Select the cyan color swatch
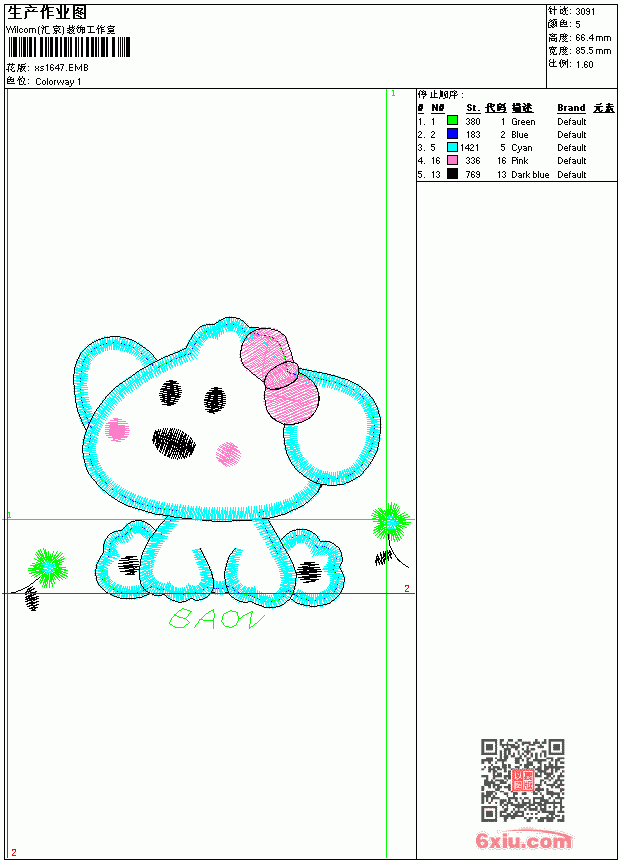 click(452, 147)
